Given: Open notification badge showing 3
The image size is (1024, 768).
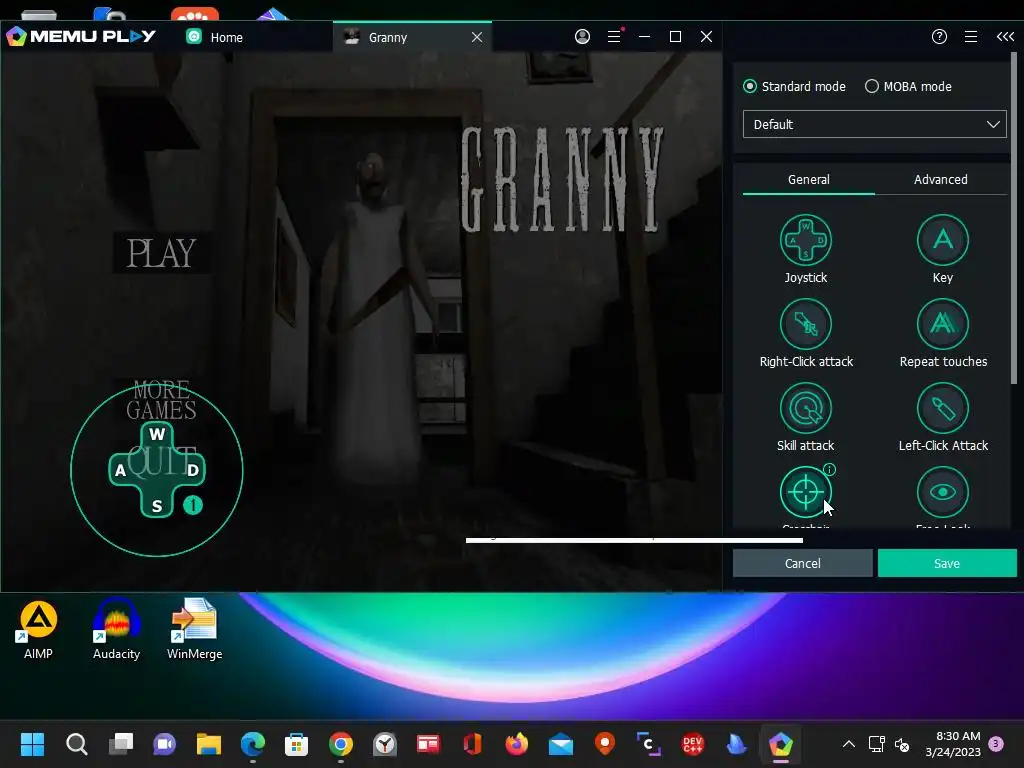Looking at the screenshot, I should (x=996, y=744).
